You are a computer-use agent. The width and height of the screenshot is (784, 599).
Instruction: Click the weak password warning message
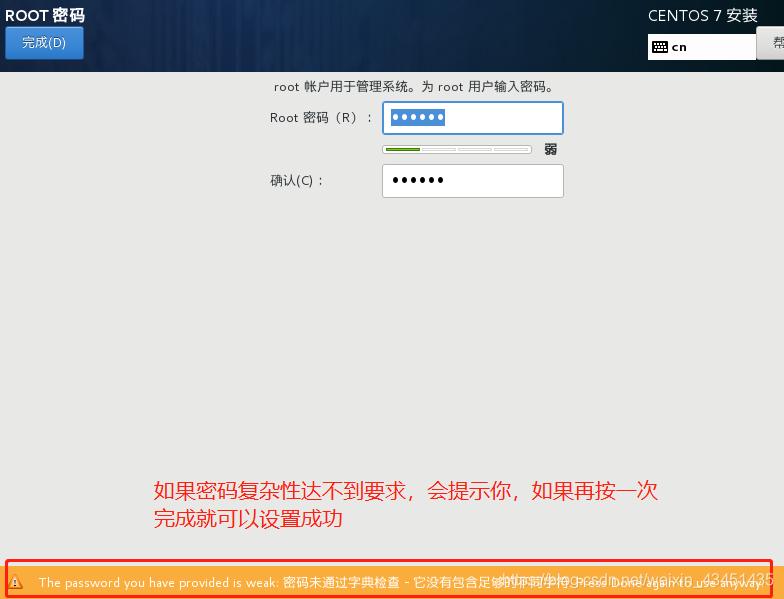click(402, 582)
